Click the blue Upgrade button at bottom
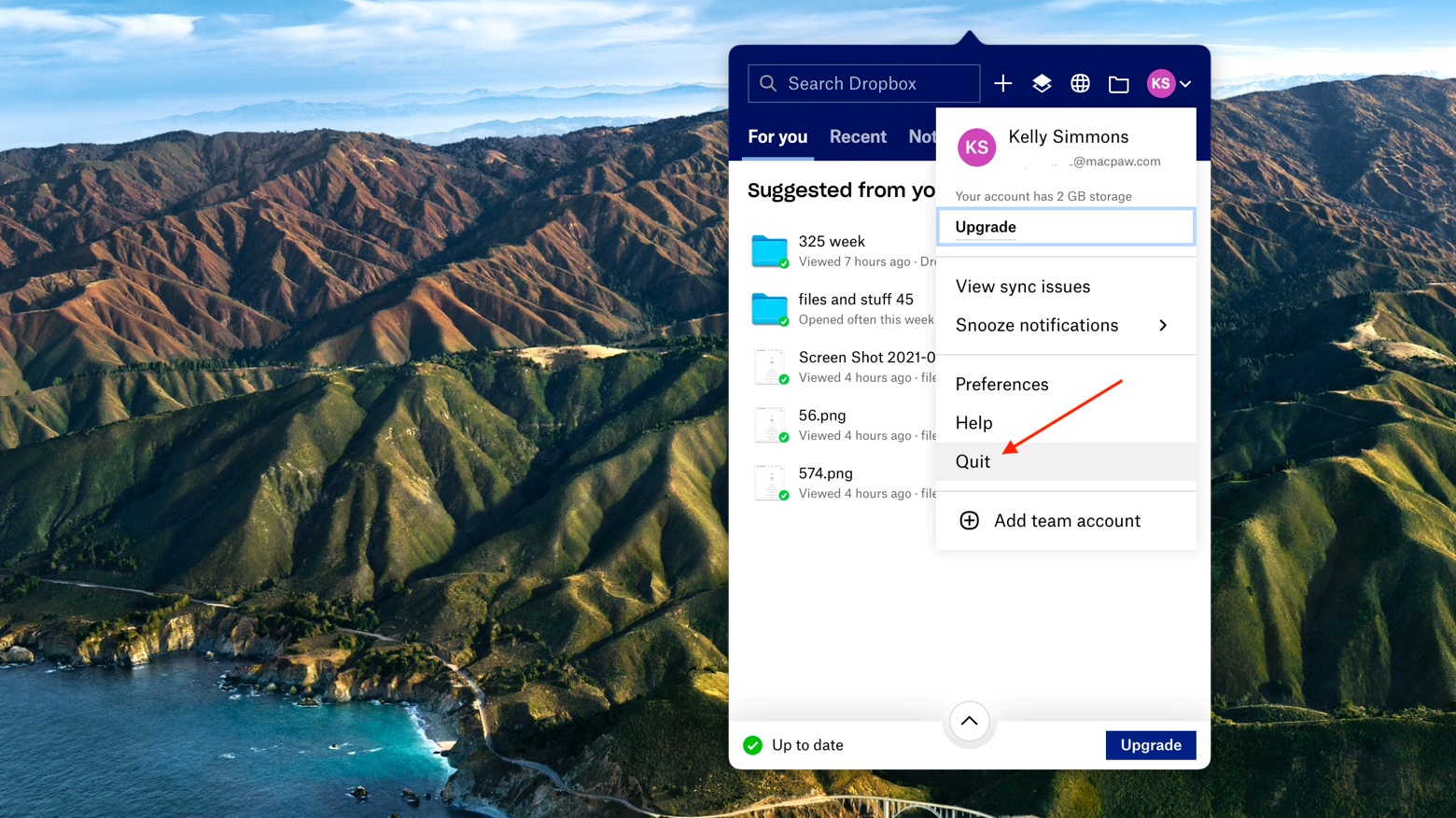This screenshot has width=1456, height=818. tap(1151, 745)
